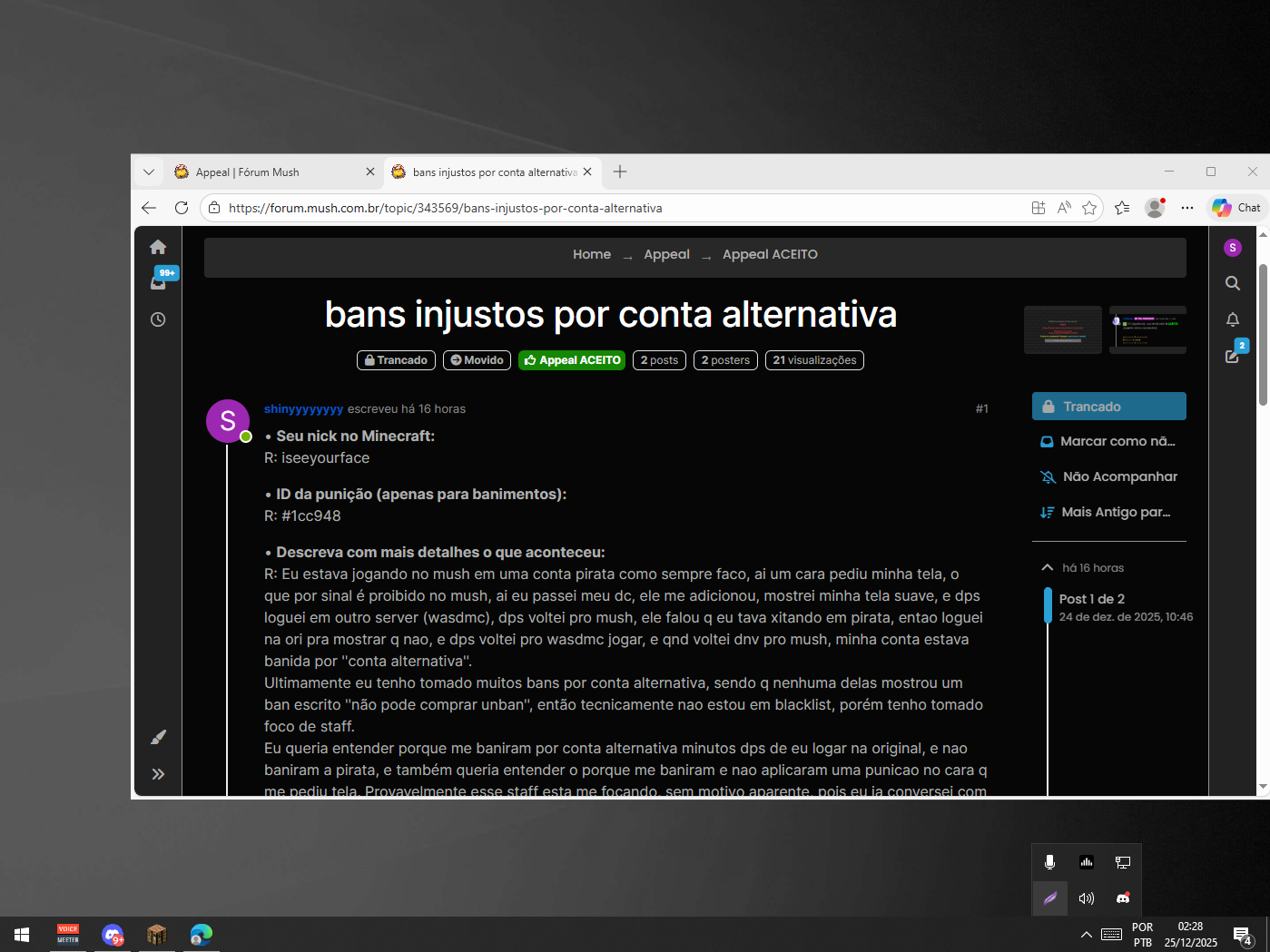Open the favorites list icon

tap(1122, 208)
